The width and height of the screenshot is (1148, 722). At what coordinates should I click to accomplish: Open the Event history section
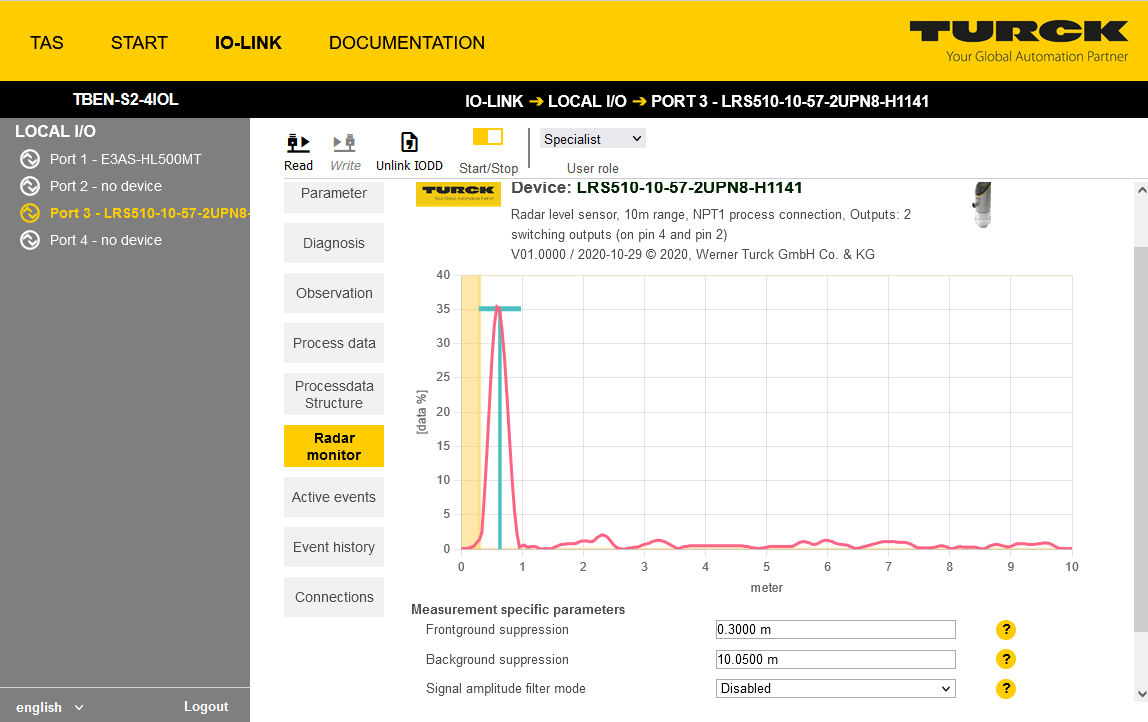coord(334,547)
